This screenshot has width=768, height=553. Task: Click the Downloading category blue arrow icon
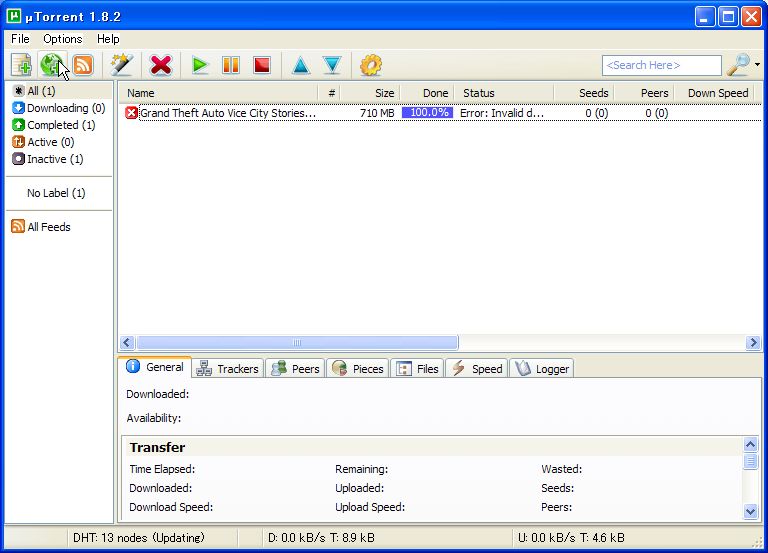click(19, 108)
